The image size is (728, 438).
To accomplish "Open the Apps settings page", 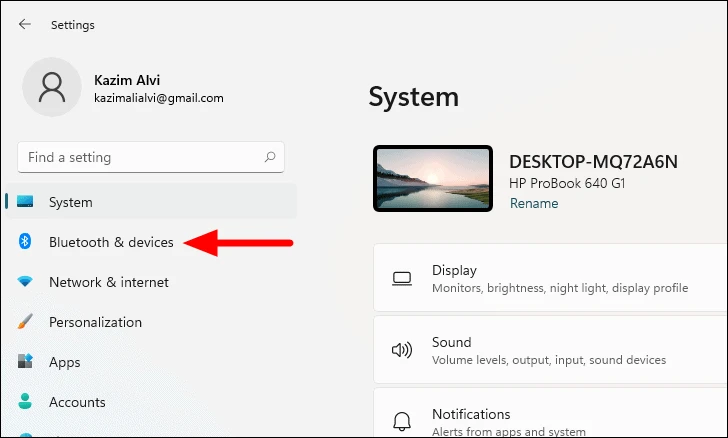I will pos(151,362).
